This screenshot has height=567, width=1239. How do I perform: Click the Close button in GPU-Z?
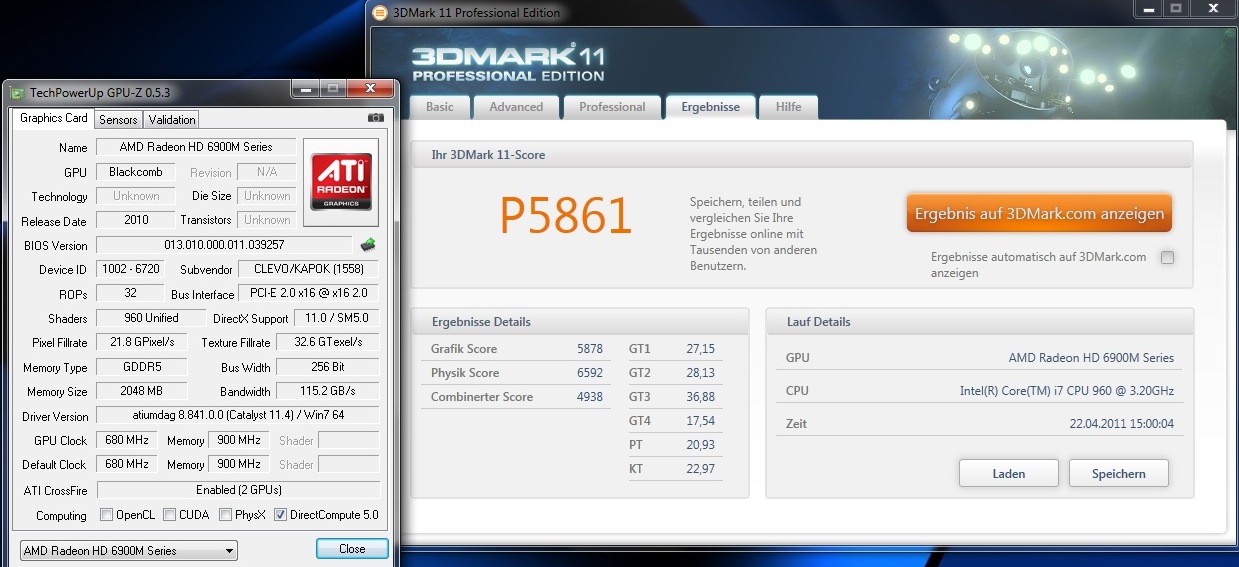[x=352, y=549]
